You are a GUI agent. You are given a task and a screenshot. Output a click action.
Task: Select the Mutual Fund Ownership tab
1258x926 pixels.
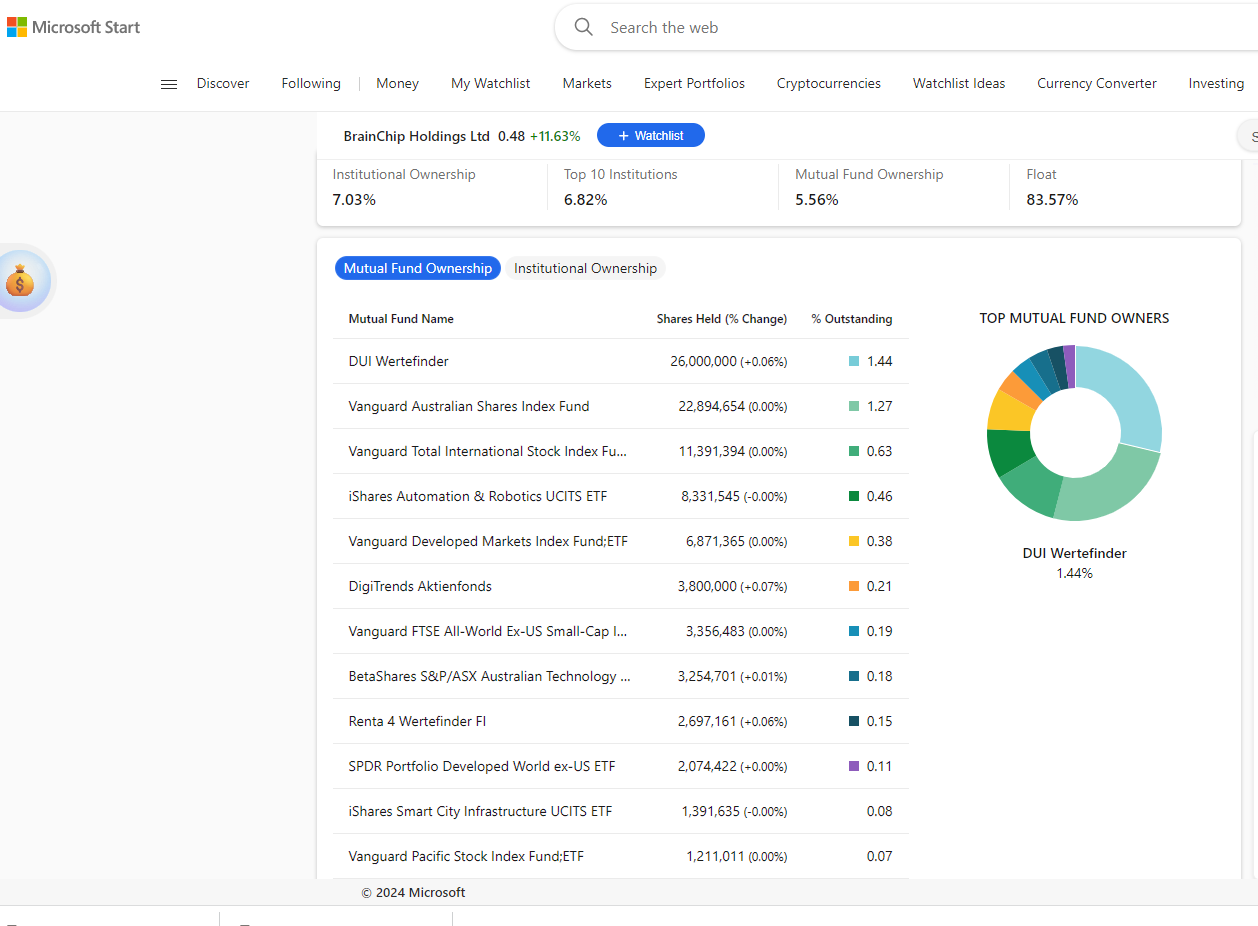click(417, 268)
